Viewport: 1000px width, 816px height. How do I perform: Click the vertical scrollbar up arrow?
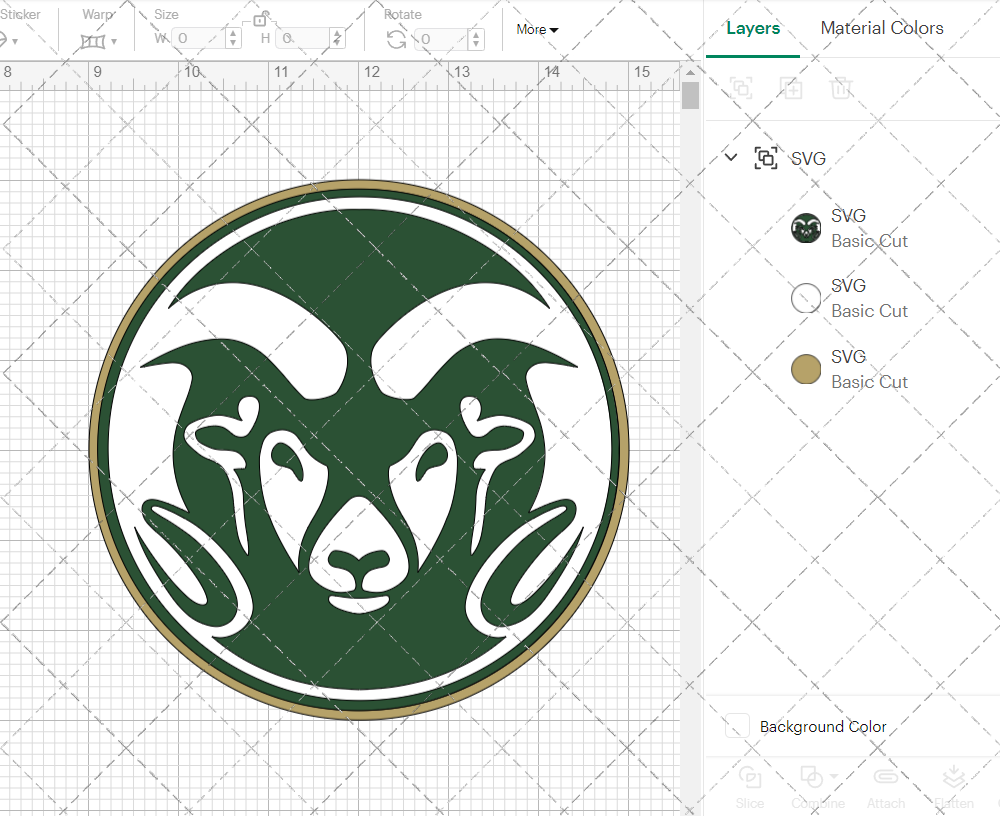690,73
